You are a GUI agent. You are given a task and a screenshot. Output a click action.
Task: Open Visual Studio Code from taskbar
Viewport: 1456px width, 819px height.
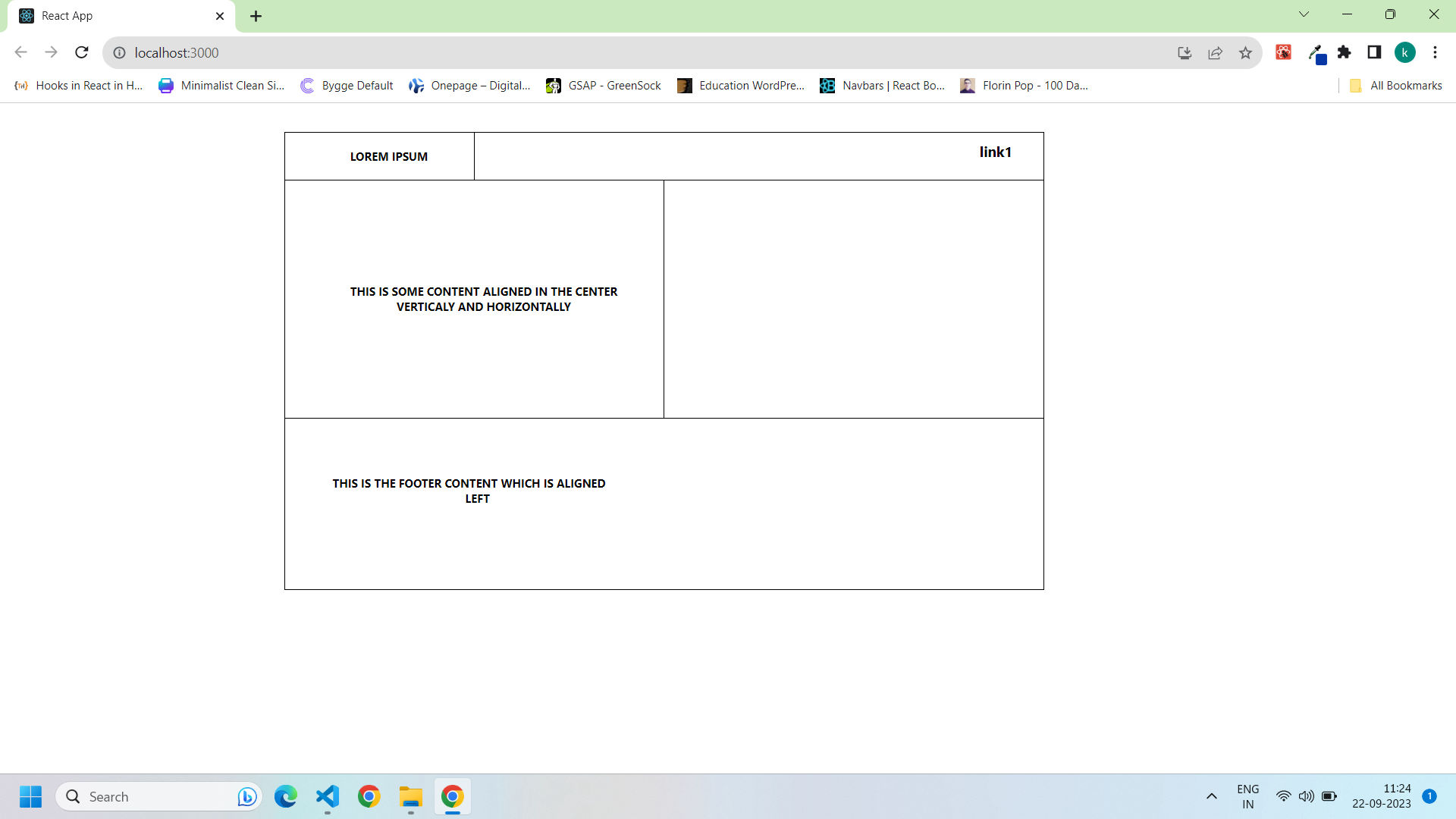point(328,796)
